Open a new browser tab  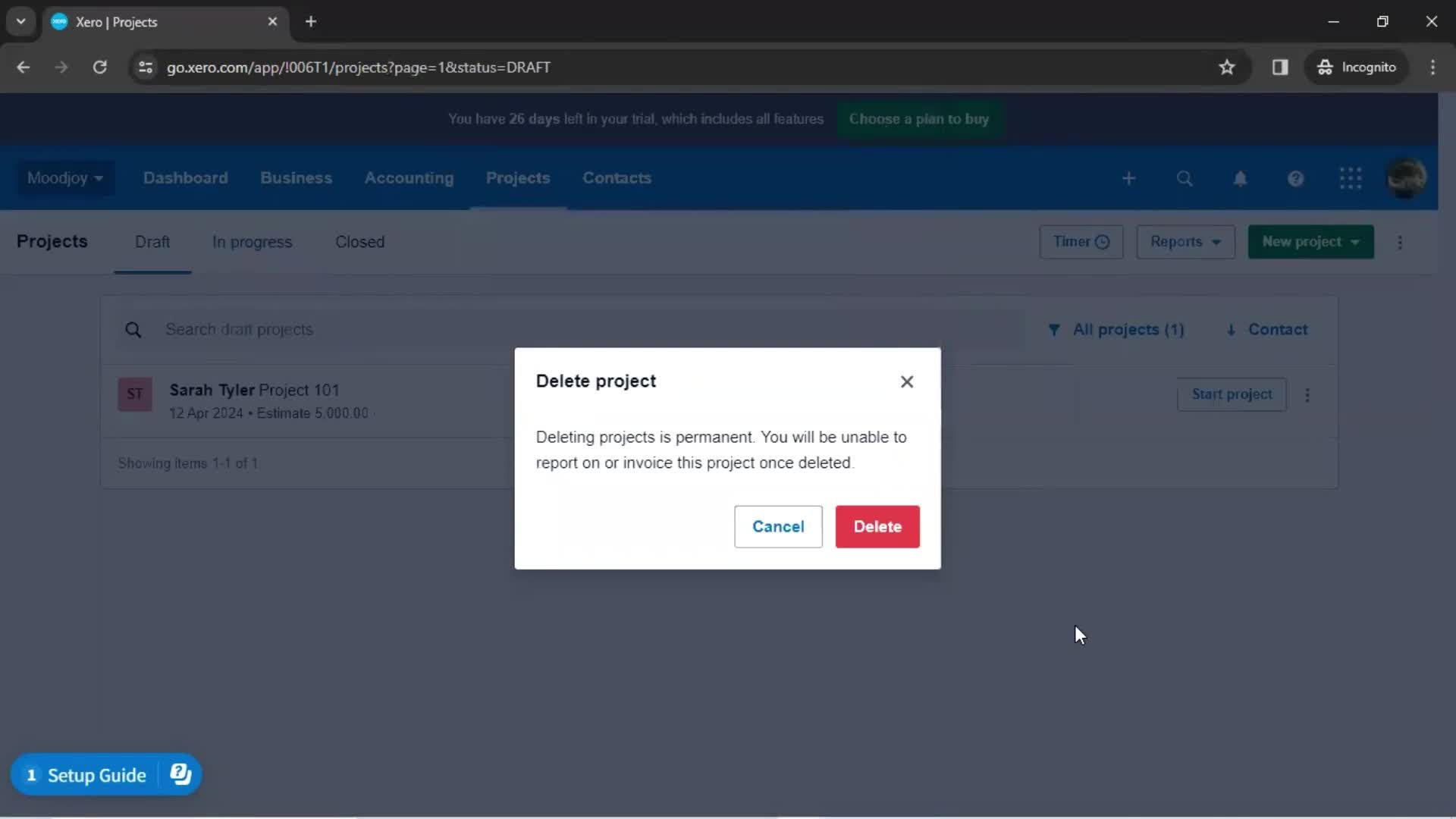[x=311, y=22]
